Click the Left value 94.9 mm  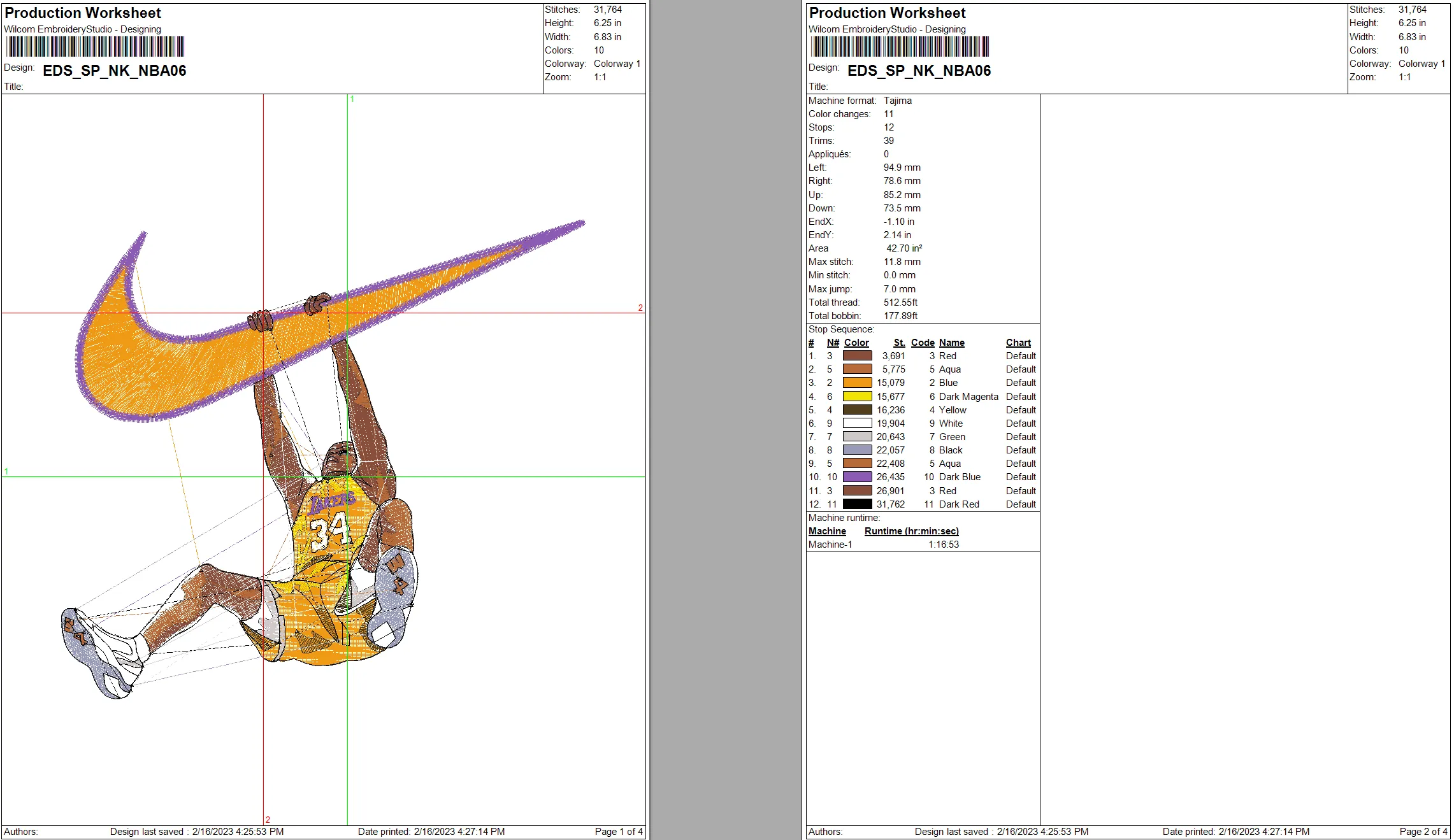click(902, 167)
